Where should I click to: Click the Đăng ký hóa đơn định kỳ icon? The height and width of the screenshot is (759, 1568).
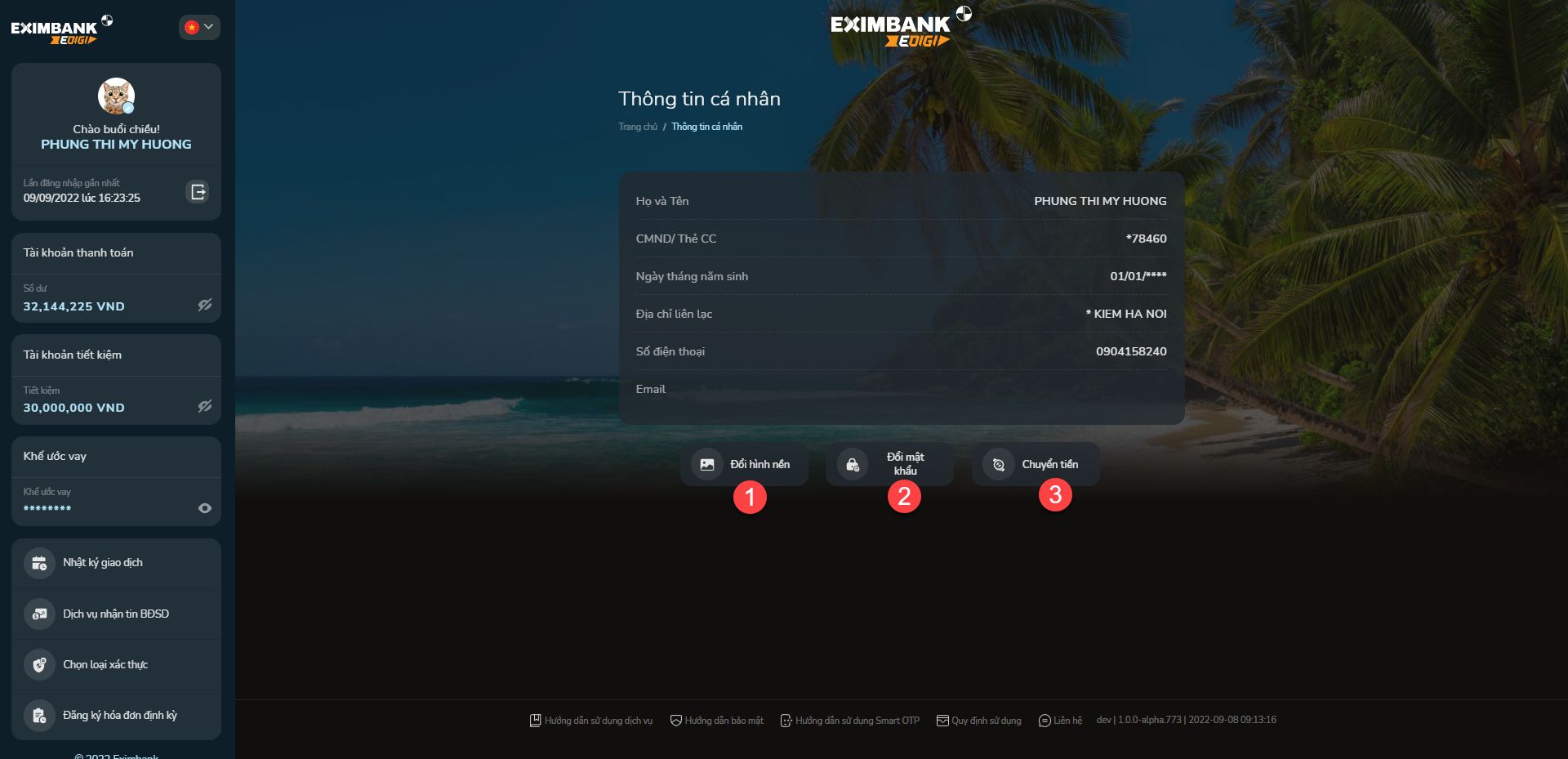pyautogui.click(x=39, y=716)
